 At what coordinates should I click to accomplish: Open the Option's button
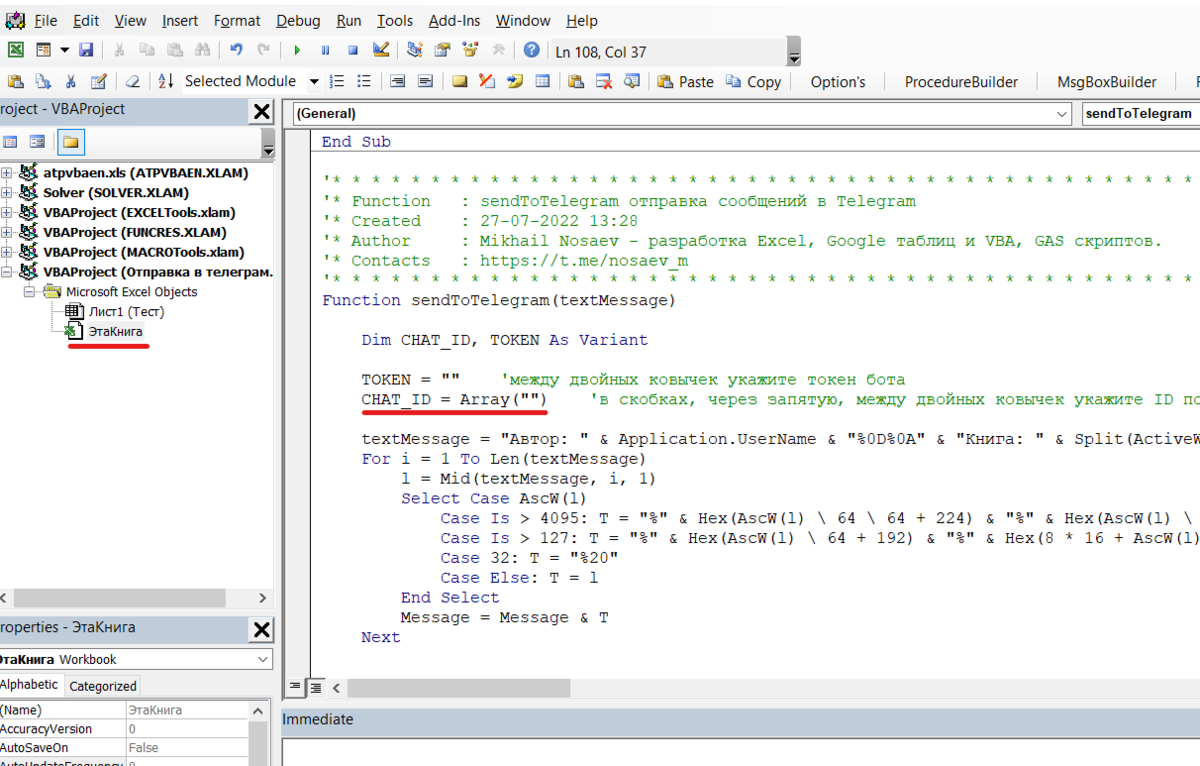point(838,82)
